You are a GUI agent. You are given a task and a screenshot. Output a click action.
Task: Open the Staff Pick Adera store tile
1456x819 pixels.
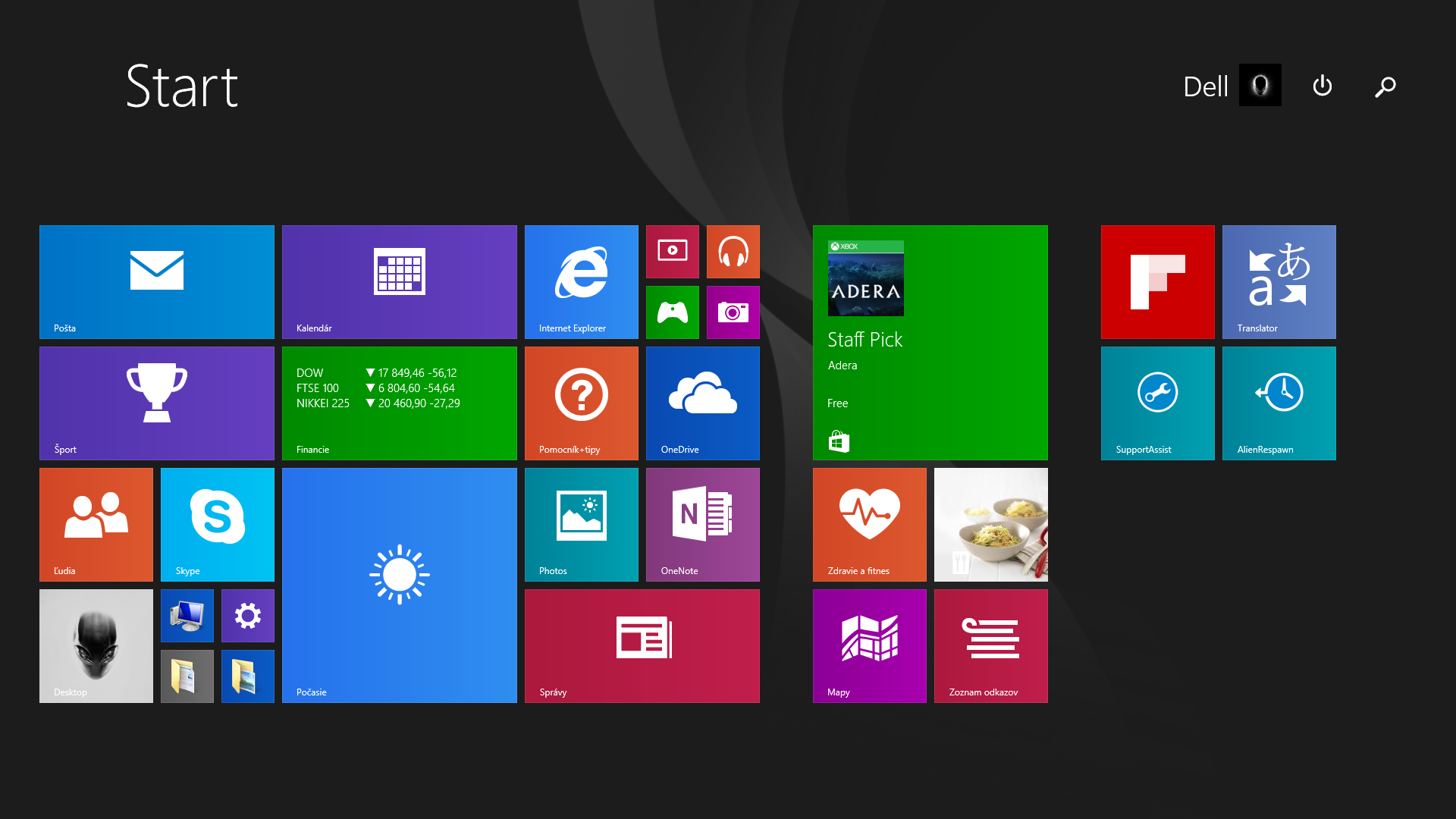[x=930, y=343]
